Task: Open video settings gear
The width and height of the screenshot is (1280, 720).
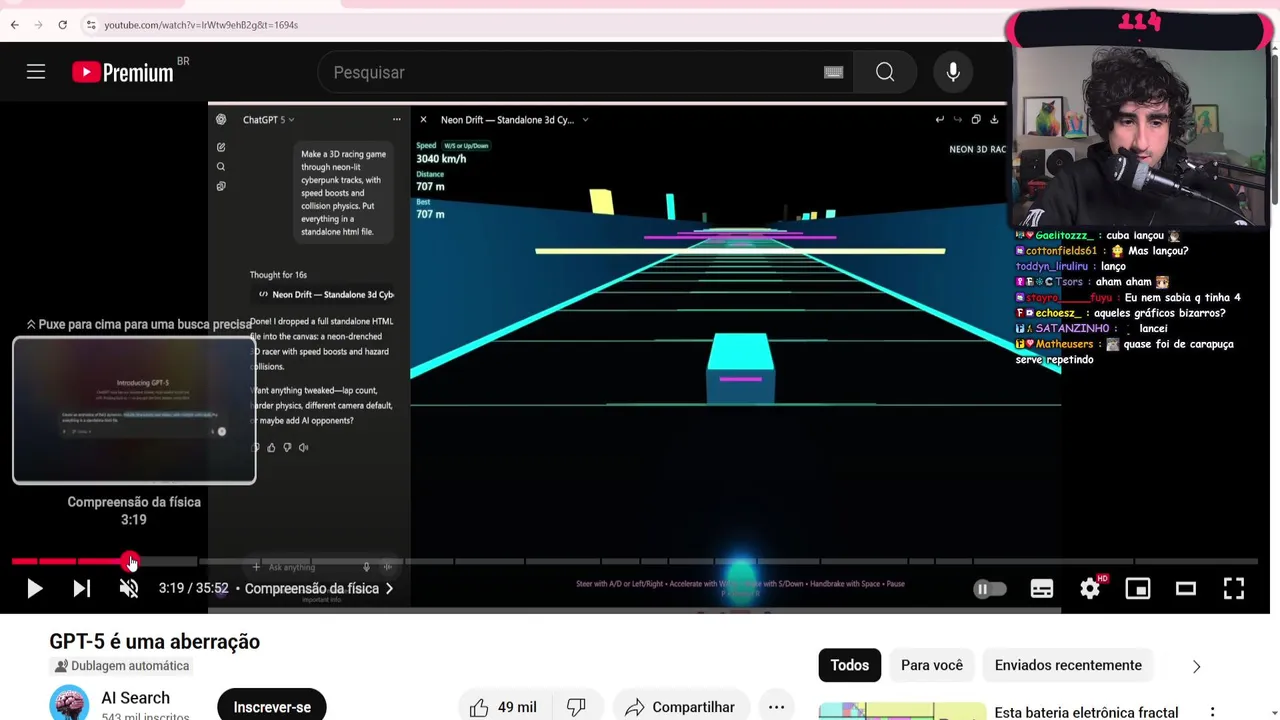Action: (1090, 589)
